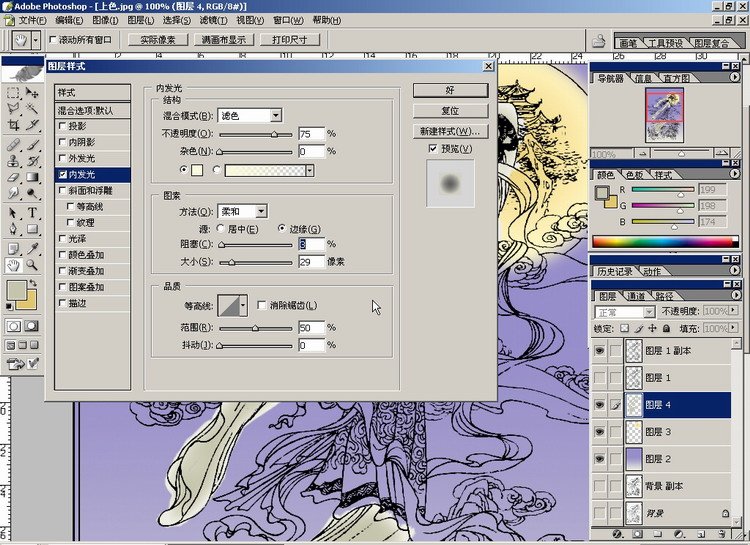Select the Eraser tool
Image resolution: width=750 pixels, height=545 pixels.
(13, 178)
